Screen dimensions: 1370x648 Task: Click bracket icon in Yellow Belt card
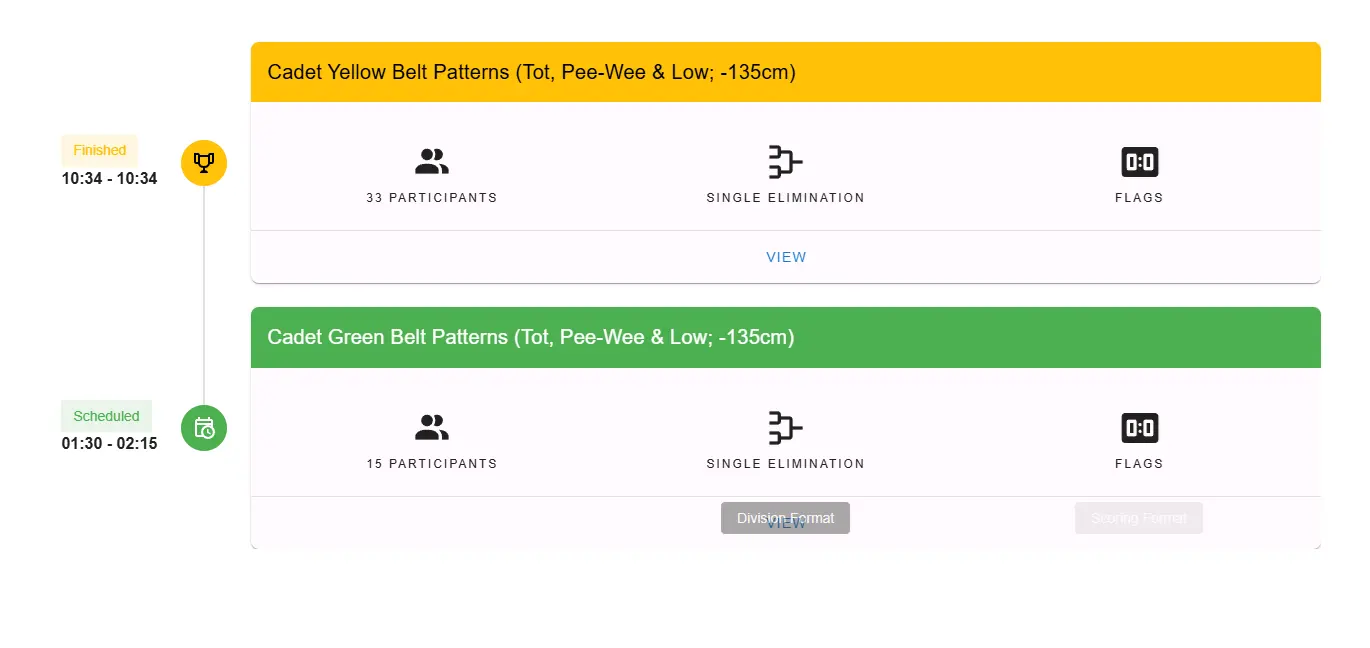[x=785, y=162]
